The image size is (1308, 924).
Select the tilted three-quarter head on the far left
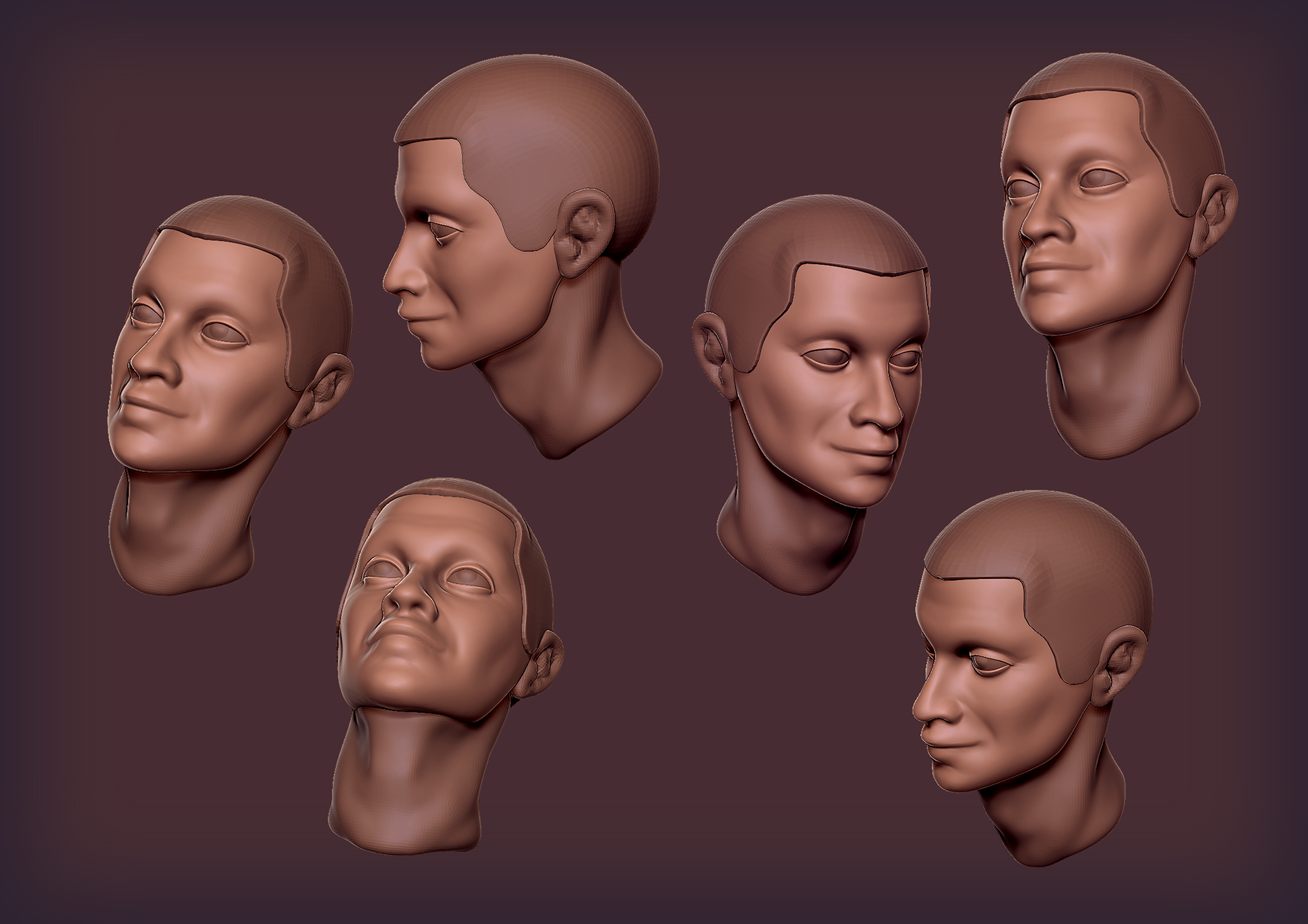click(x=230, y=395)
